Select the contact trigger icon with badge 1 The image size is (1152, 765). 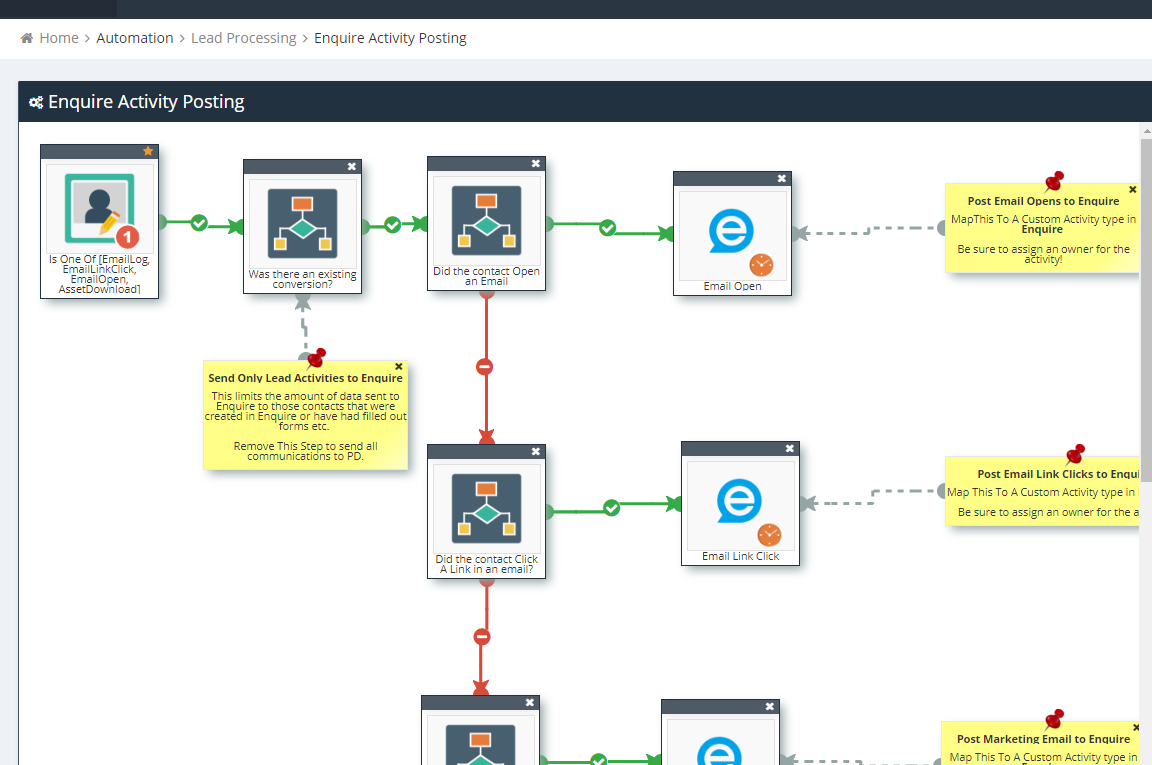tap(100, 209)
